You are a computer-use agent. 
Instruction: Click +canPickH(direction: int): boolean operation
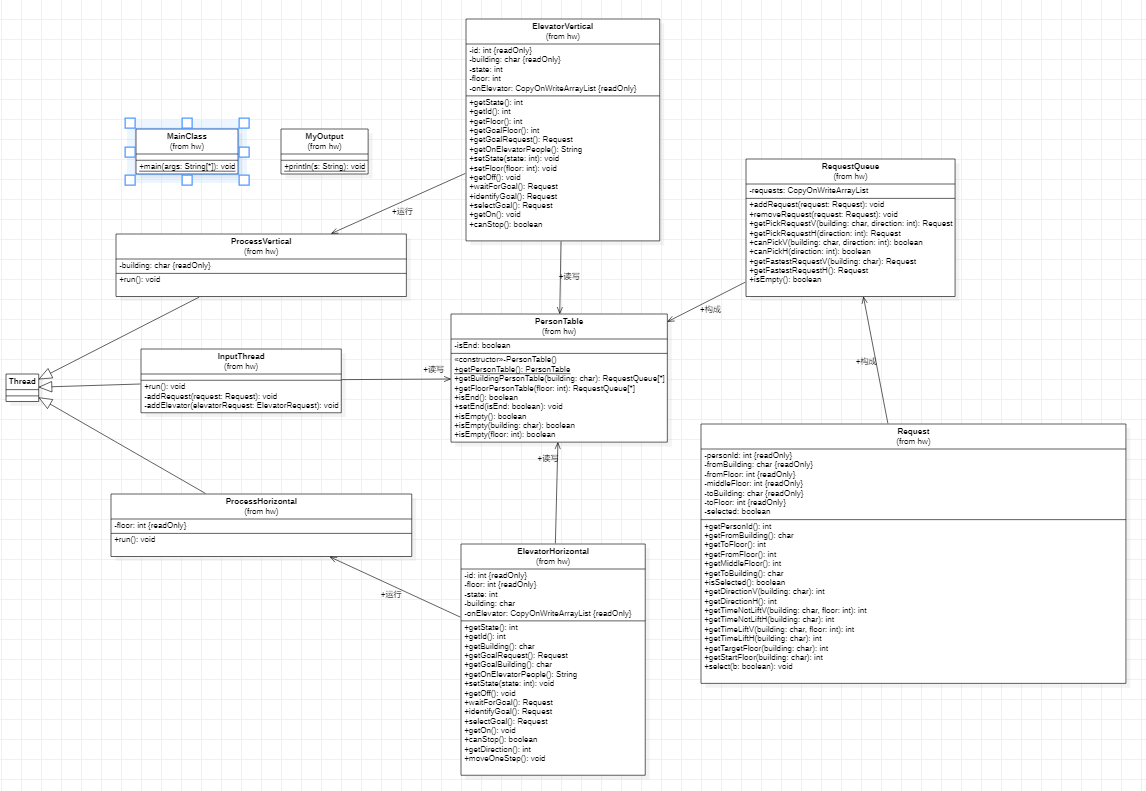[x=810, y=251]
